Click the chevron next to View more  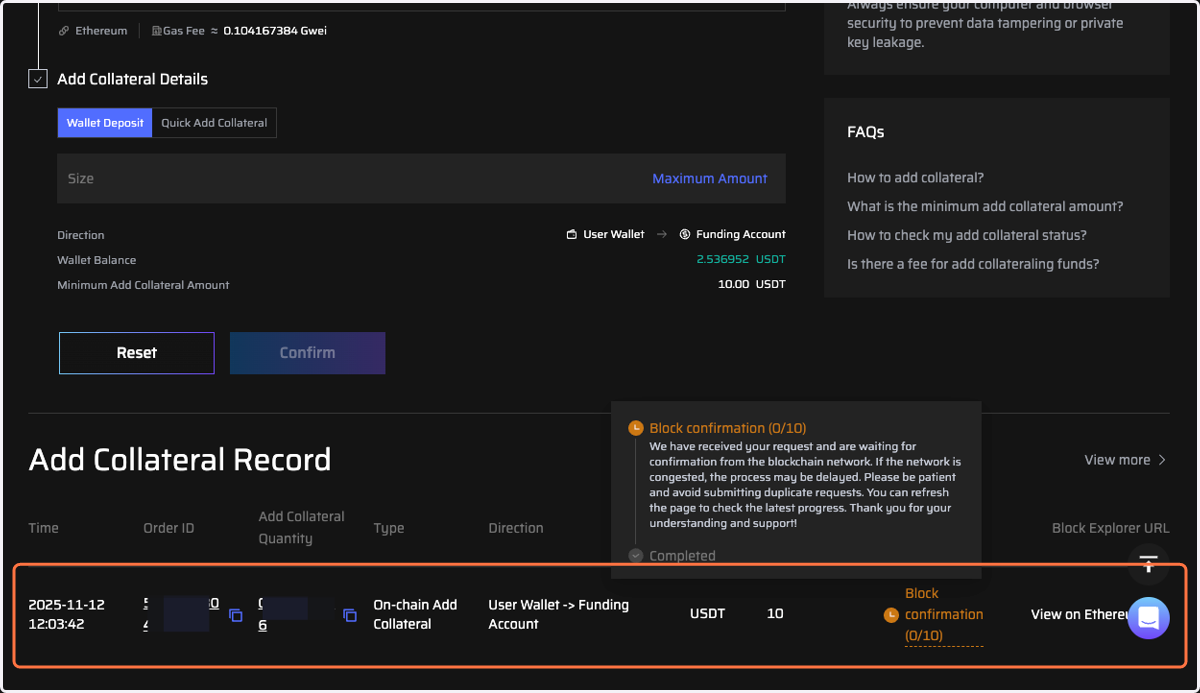tap(1162, 460)
